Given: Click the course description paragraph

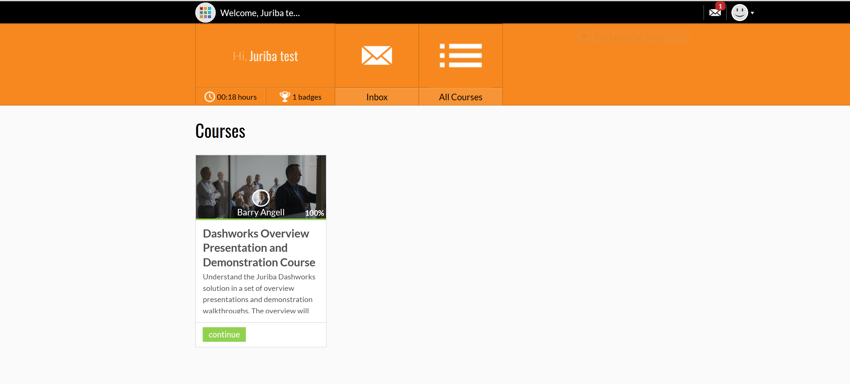Looking at the screenshot, I should (259, 294).
